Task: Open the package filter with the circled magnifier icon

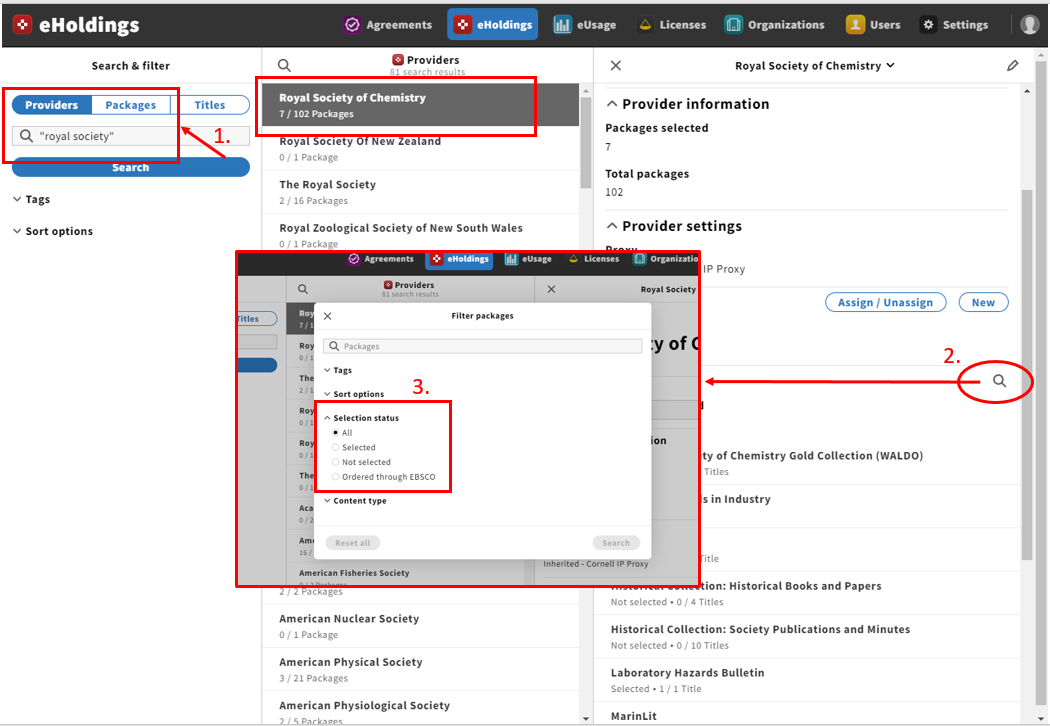Action: (x=999, y=381)
